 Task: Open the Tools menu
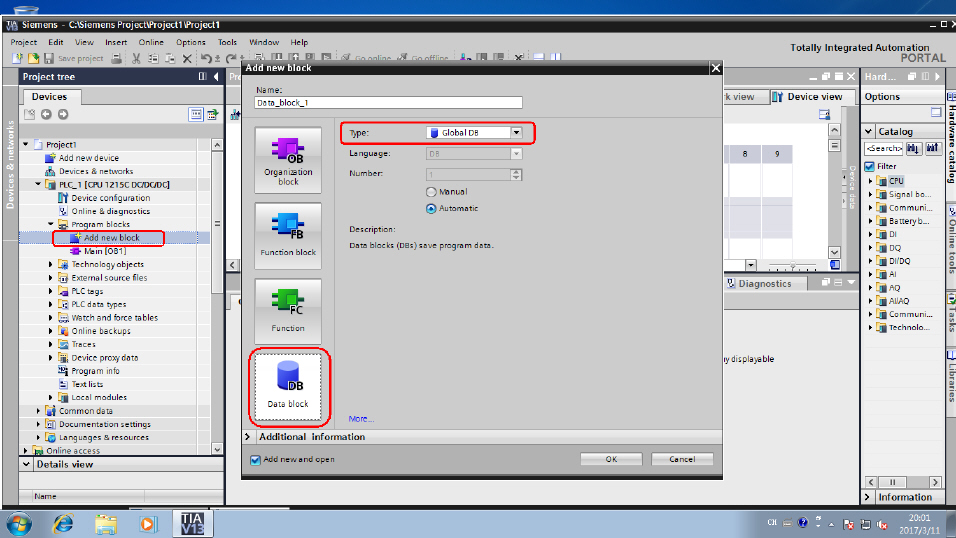227,42
